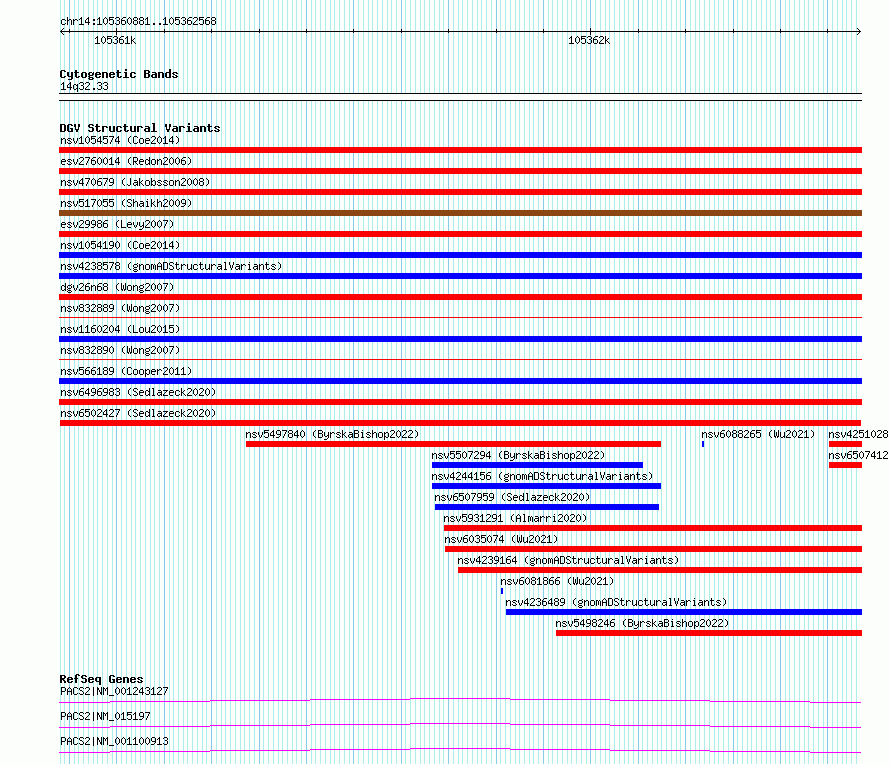Click the nsv1054574 (Coe2014) variant label

point(120,140)
